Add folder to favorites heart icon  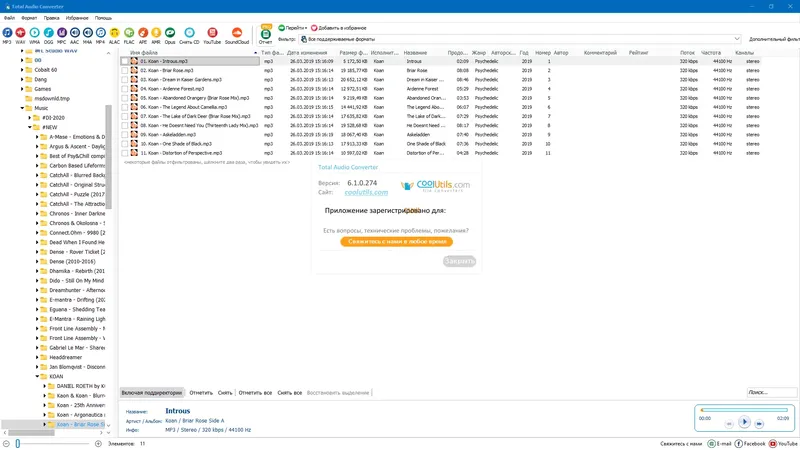click(314, 28)
